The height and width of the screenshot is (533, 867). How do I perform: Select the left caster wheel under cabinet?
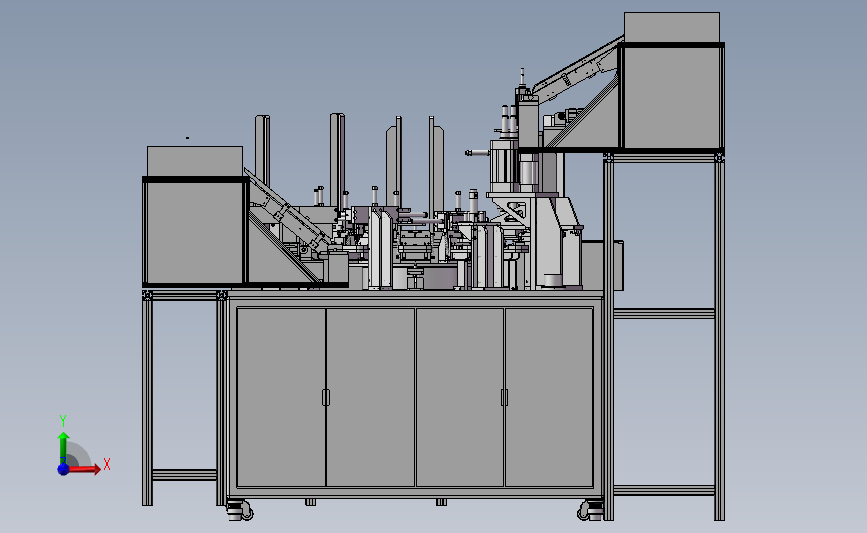pyautogui.click(x=241, y=511)
